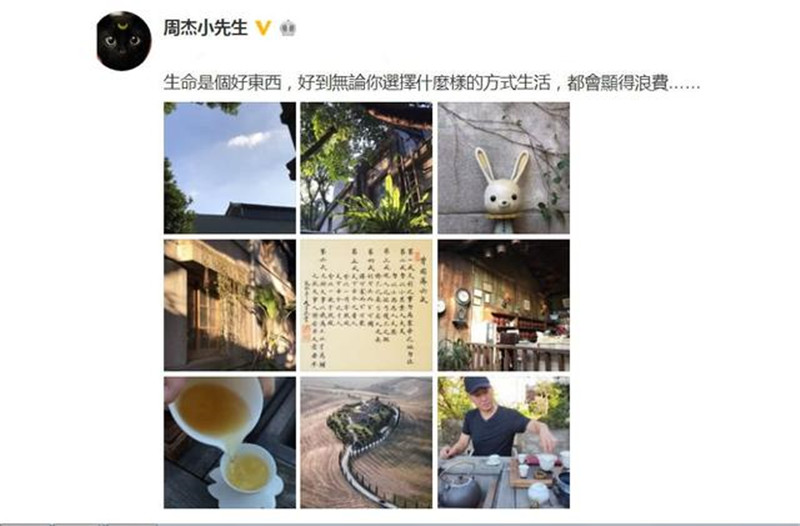Click the red seal on calligraphy image
Image resolution: width=800 pixels, height=526 pixels.
(x=306, y=334)
